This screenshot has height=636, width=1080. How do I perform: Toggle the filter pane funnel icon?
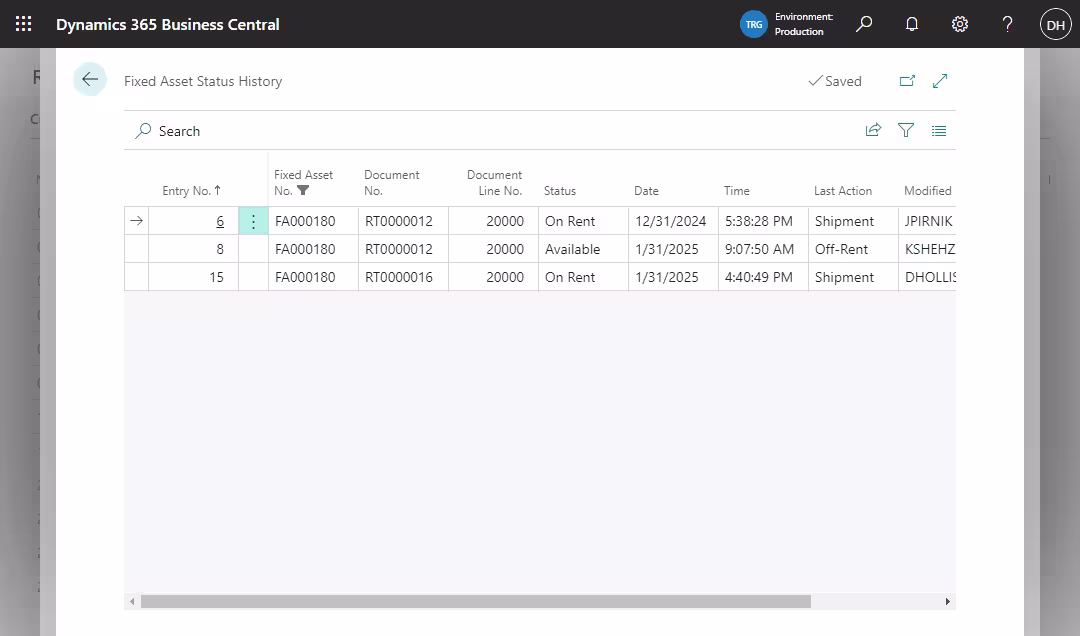pos(906,130)
